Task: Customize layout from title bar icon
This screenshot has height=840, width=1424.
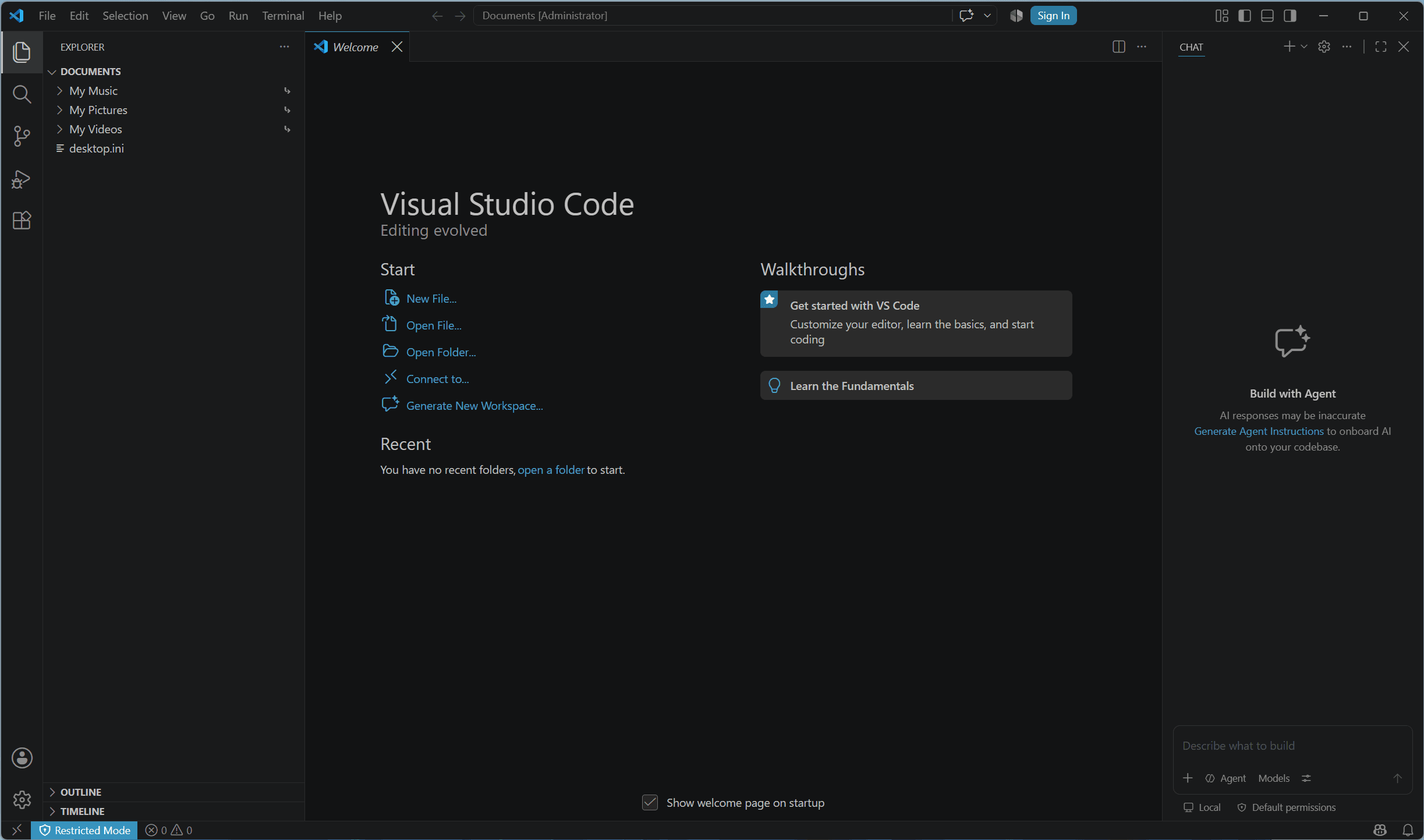Action: click(x=1221, y=16)
